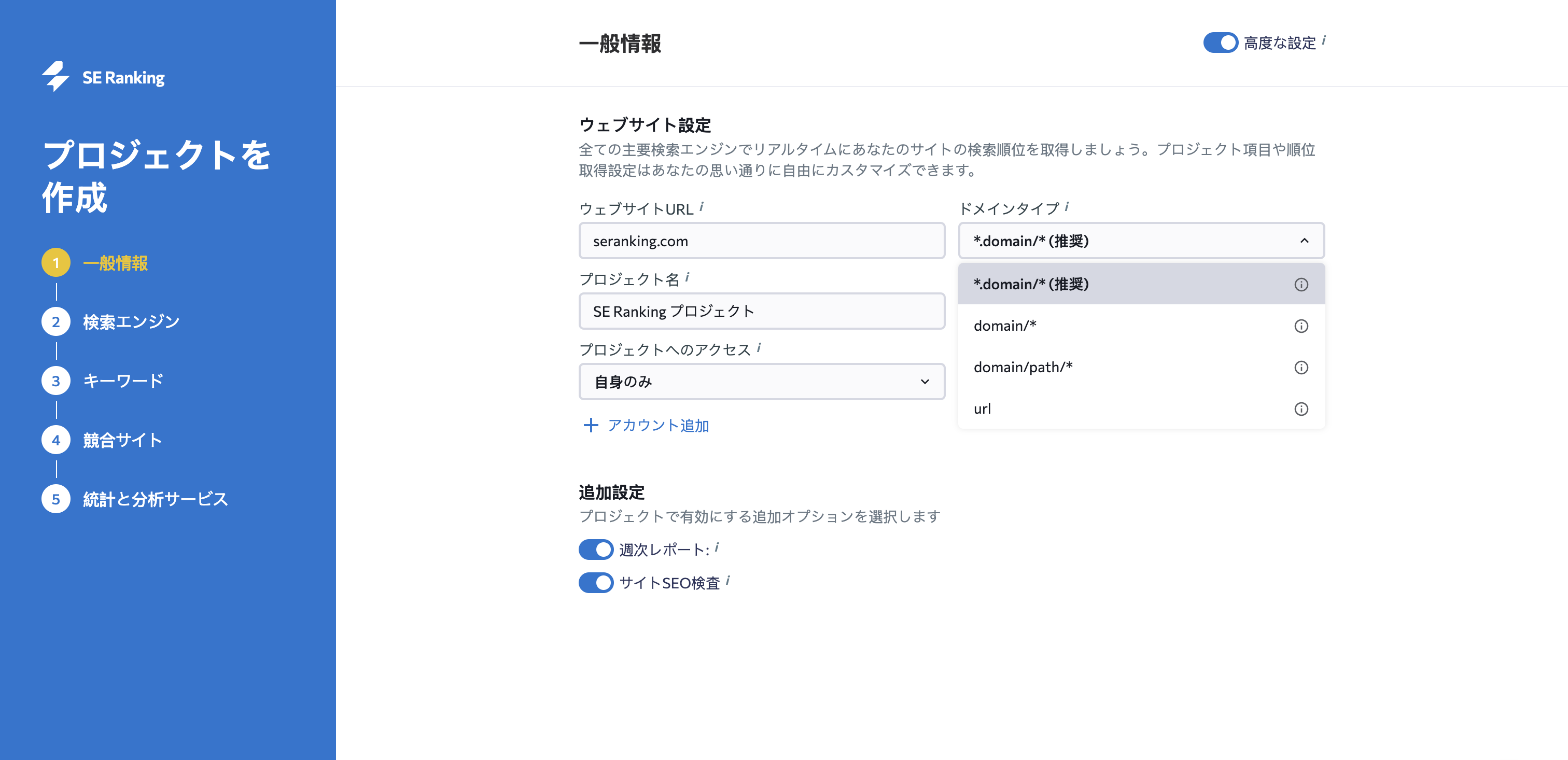Image resolution: width=1568 pixels, height=760 pixels.
Task: Open step 5 統計と分析サービス
Action: (x=155, y=499)
